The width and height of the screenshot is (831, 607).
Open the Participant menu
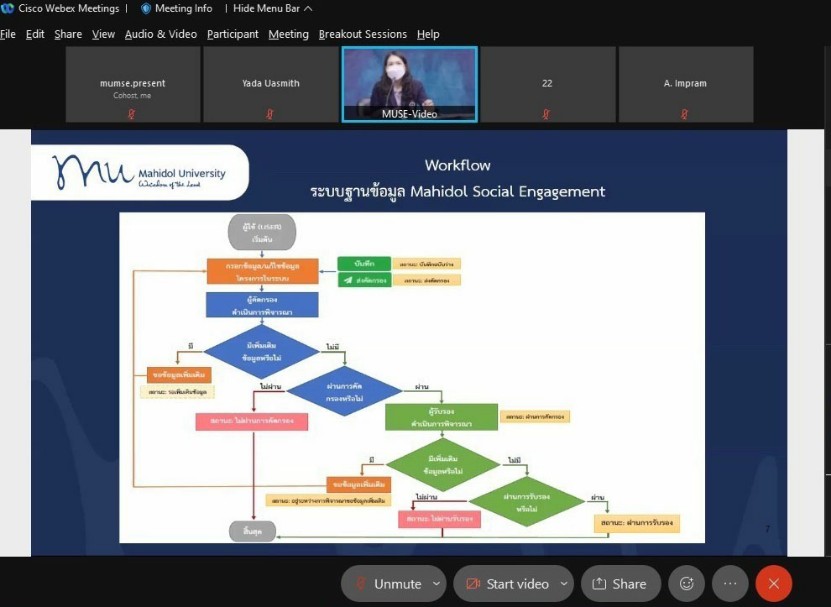pos(233,34)
